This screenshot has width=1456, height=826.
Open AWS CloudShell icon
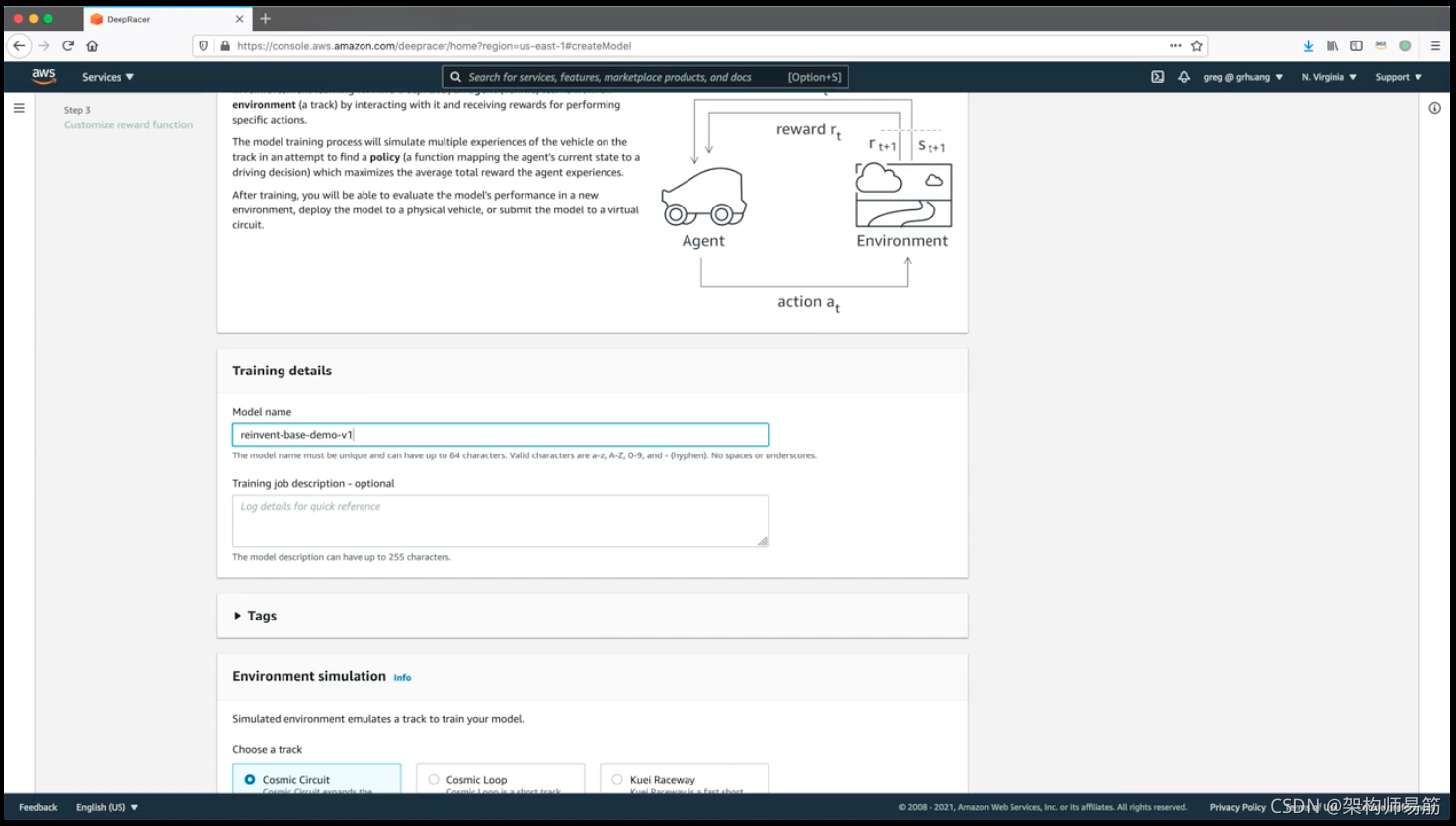tap(1157, 77)
